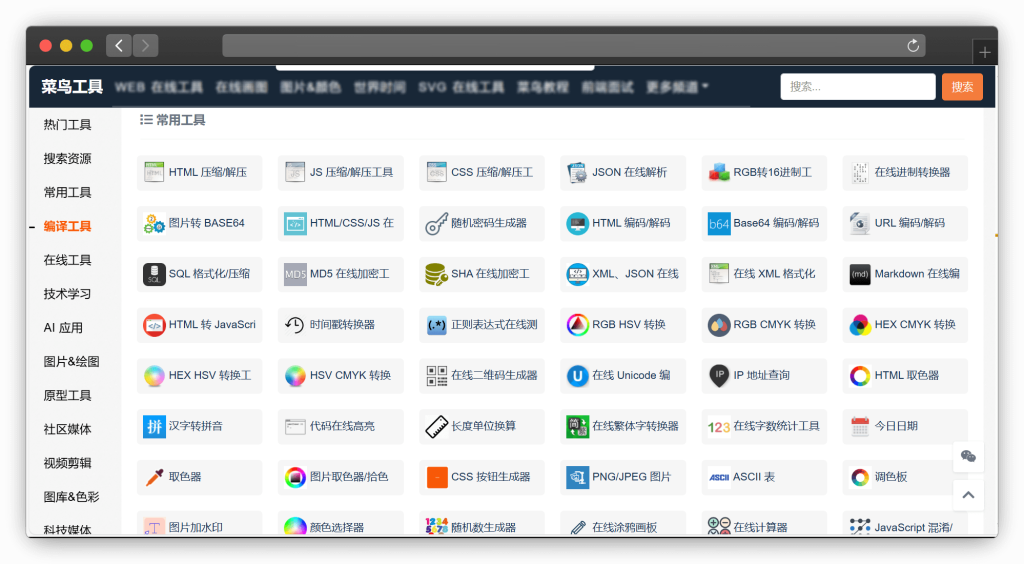Viewport: 1024px width, 564px height.
Task: Open the WeChat floating icon
Action: click(x=968, y=456)
